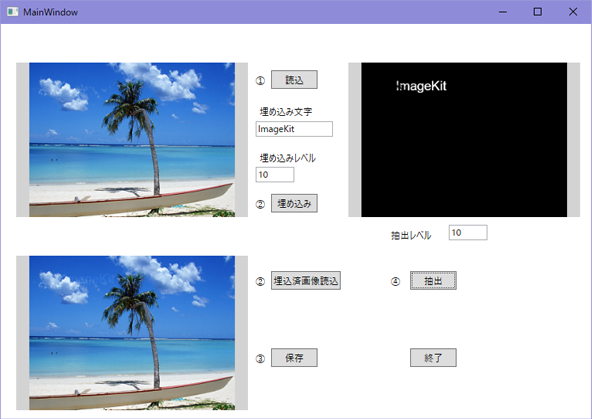Click the 抽出 extract button

433,280
